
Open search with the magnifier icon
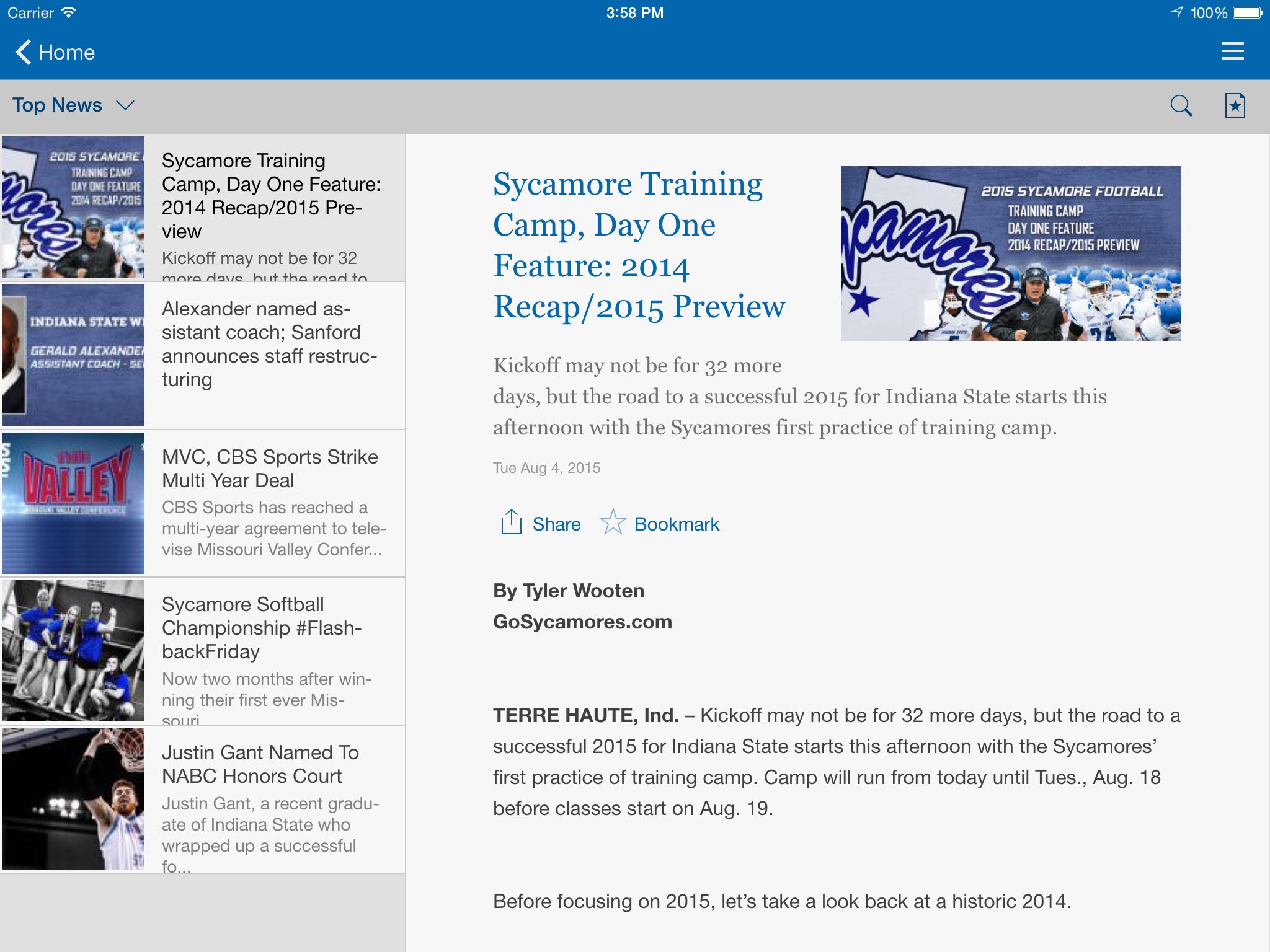pyautogui.click(x=1181, y=106)
